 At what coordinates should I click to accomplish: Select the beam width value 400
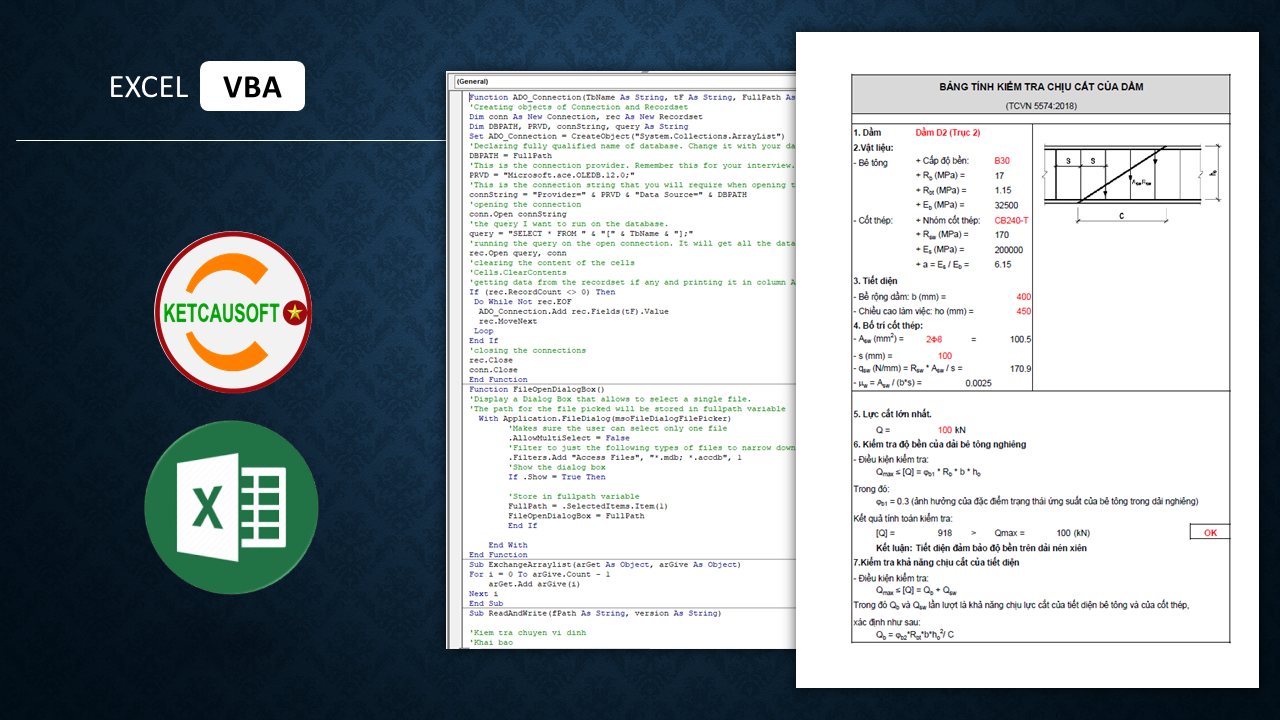[x=1023, y=297]
